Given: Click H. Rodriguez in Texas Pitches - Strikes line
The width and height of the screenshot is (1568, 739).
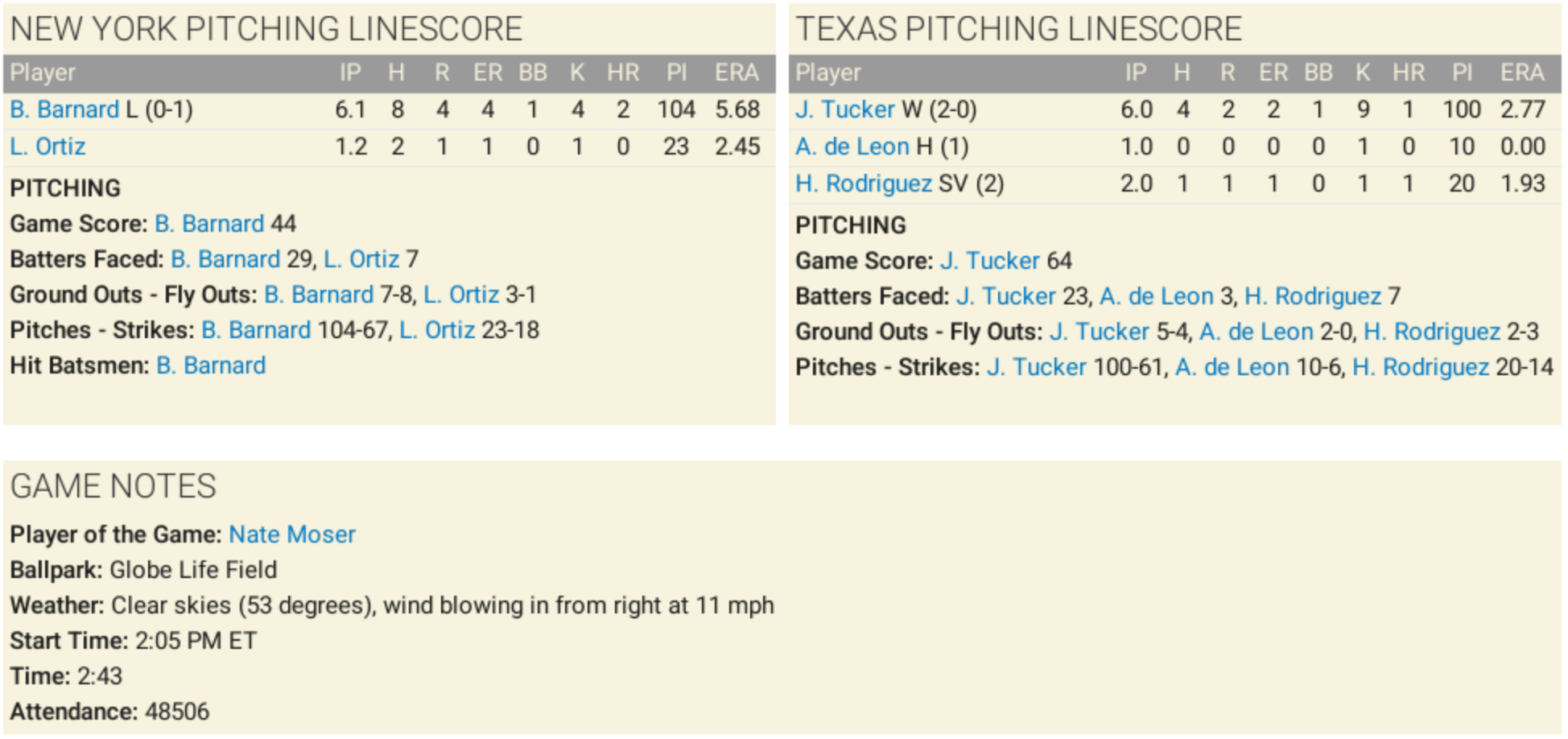Looking at the screenshot, I should coord(1421,367).
